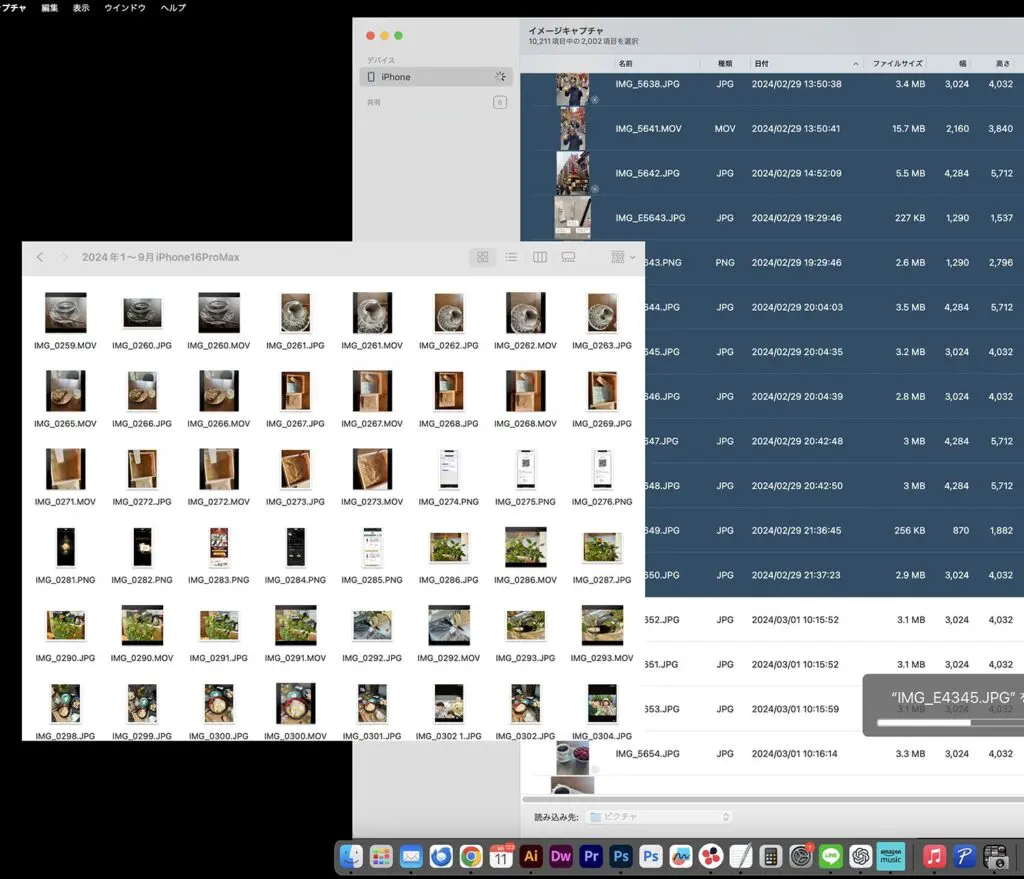Launch ChatGPT from the dock
The height and width of the screenshot is (879, 1024).
(x=860, y=857)
